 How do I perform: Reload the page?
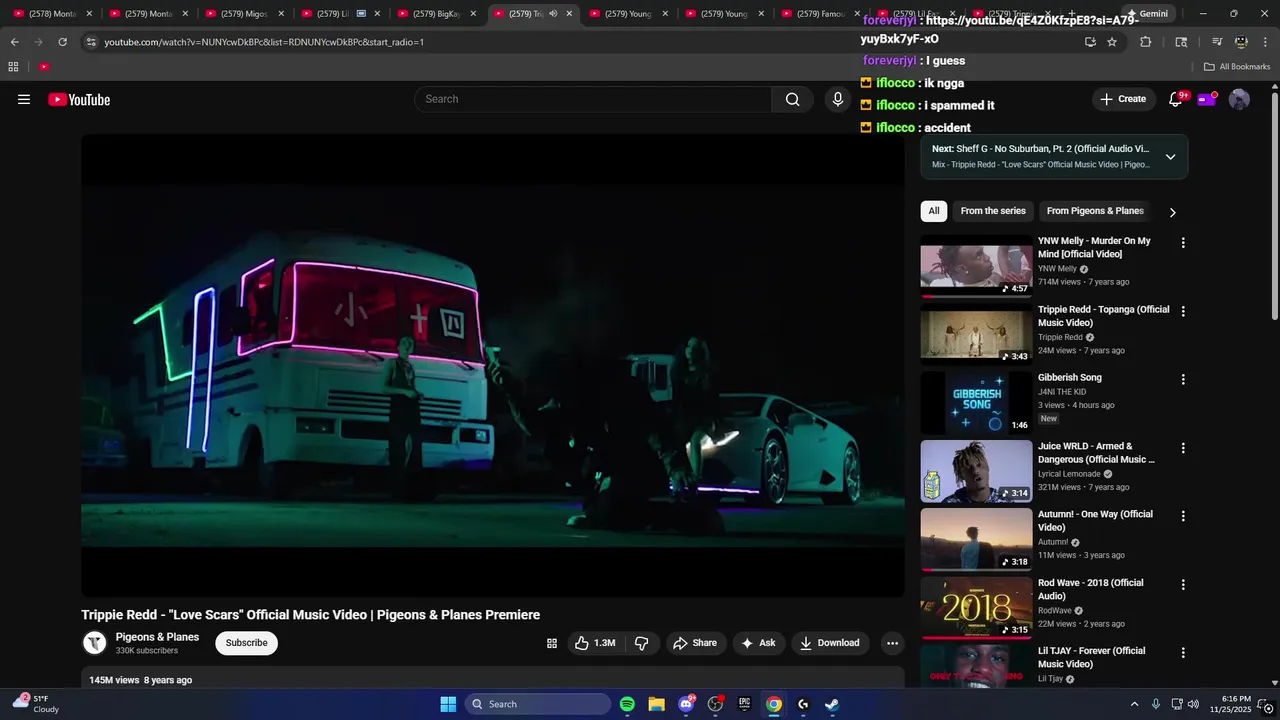(63, 42)
